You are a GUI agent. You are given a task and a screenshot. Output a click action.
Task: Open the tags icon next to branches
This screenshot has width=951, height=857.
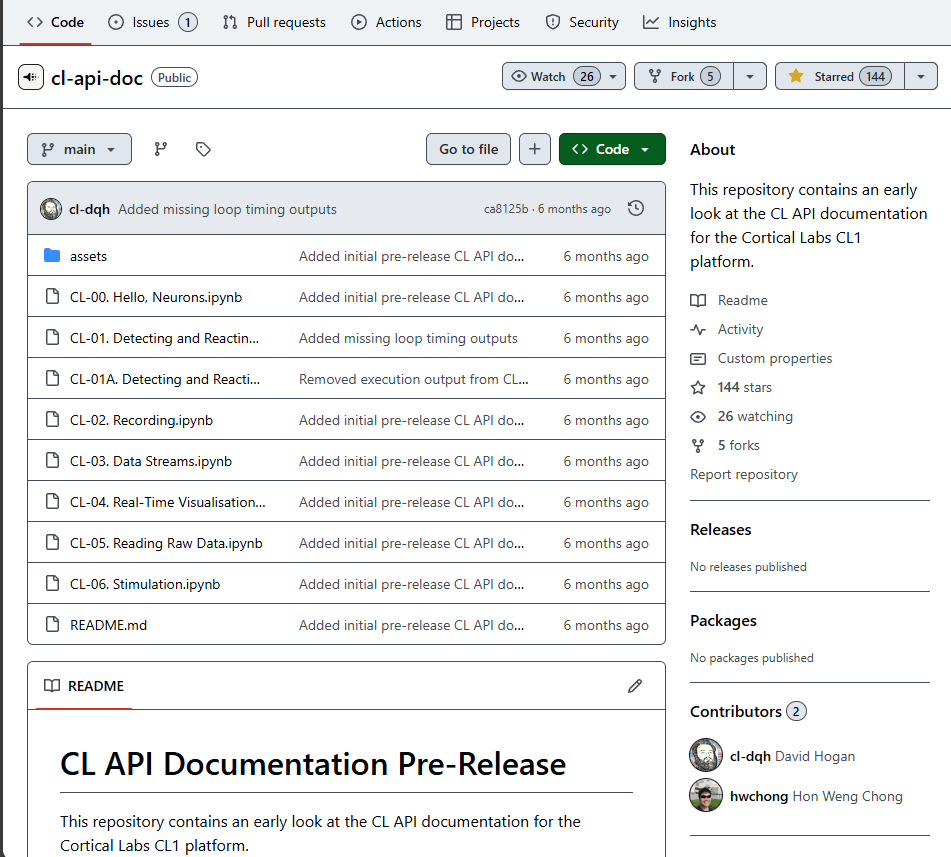(203, 149)
